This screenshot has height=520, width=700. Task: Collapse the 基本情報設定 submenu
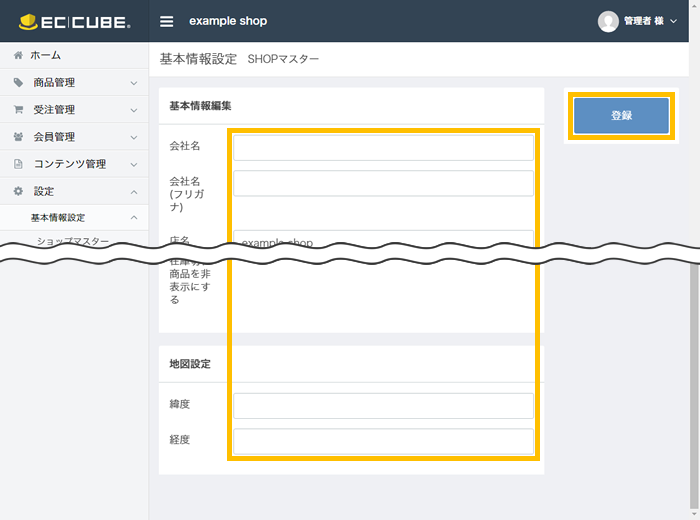click(x=134, y=218)
